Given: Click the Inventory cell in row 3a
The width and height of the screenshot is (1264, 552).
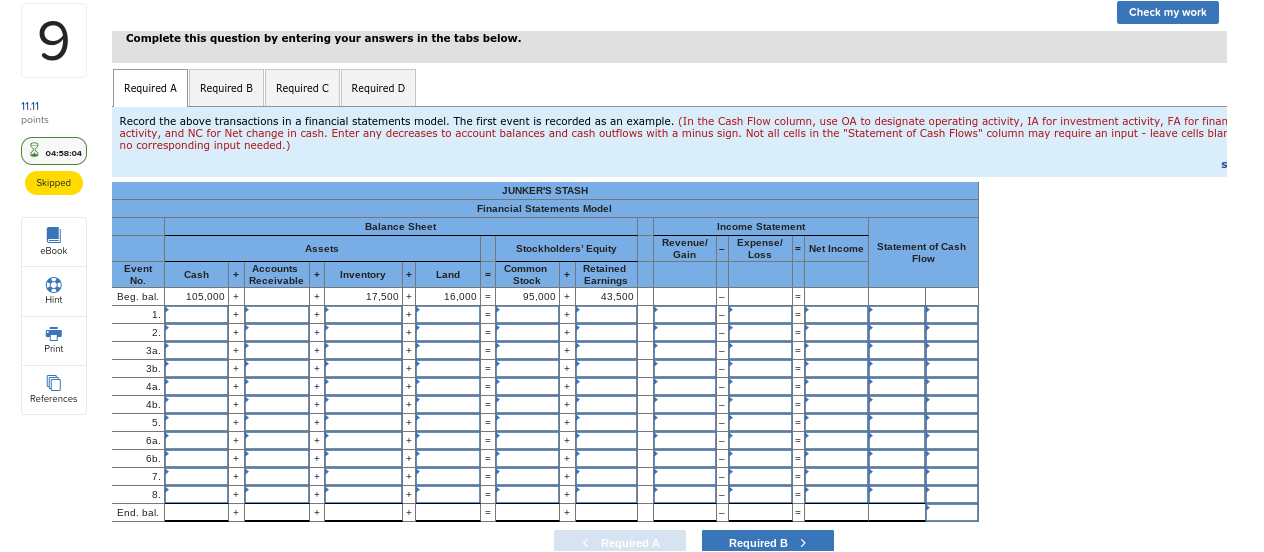Looking at the screenshot, I should [x=363, y=351].
